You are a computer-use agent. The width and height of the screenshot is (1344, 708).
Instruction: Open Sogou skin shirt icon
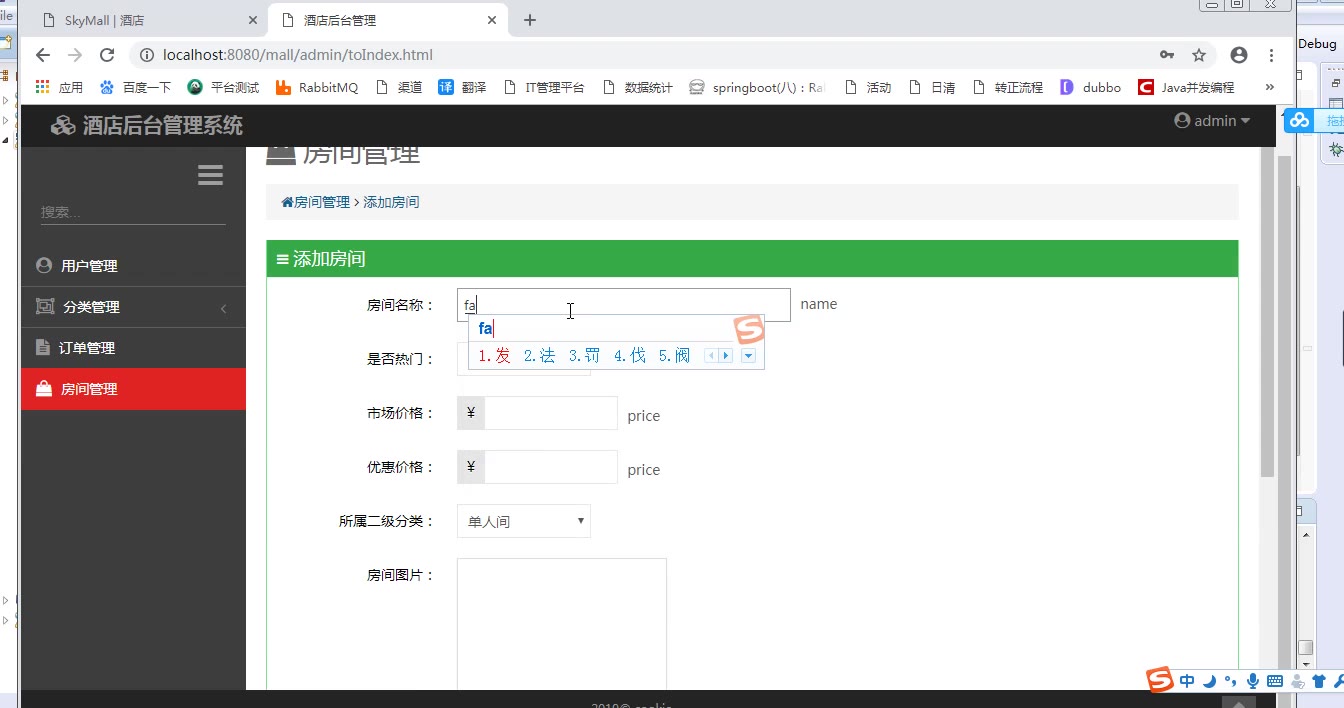1318,681
